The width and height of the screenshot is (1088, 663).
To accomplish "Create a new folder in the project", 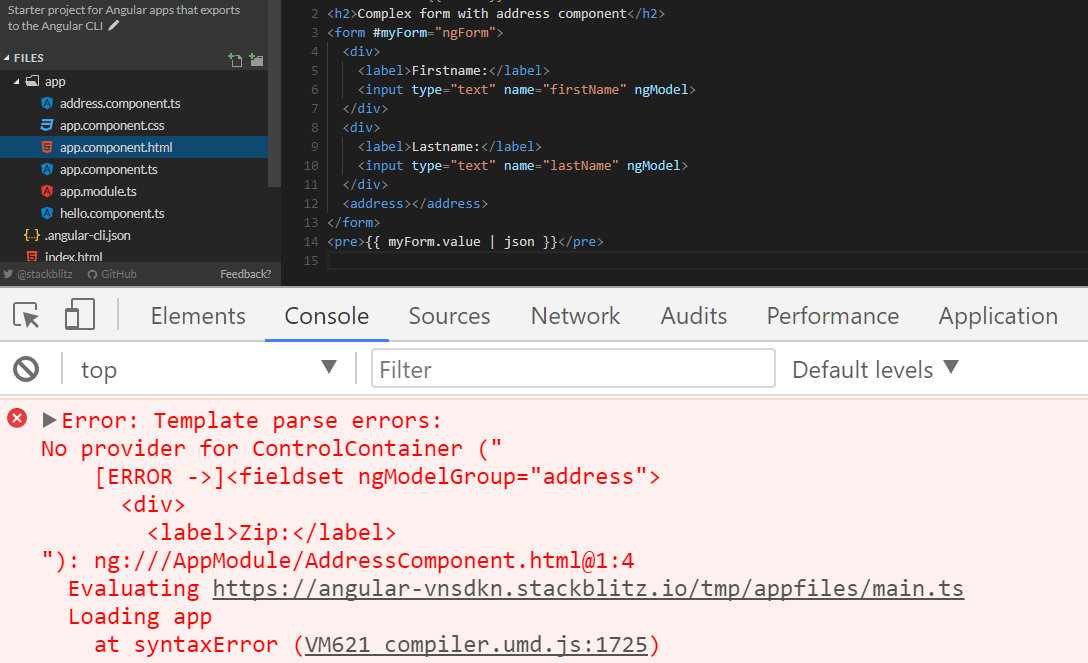I will [x=257, y=59].
